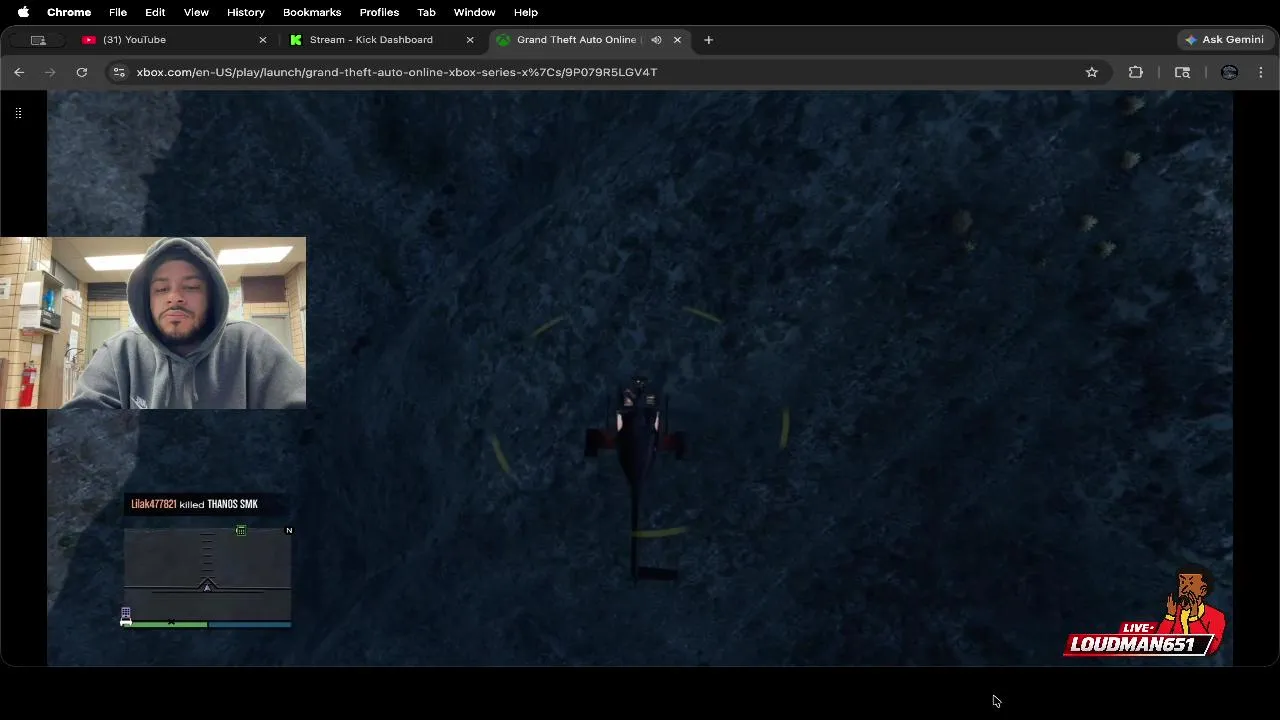
Task: Open the Xbox stream grip menu
Action: (x=18, y=113)
